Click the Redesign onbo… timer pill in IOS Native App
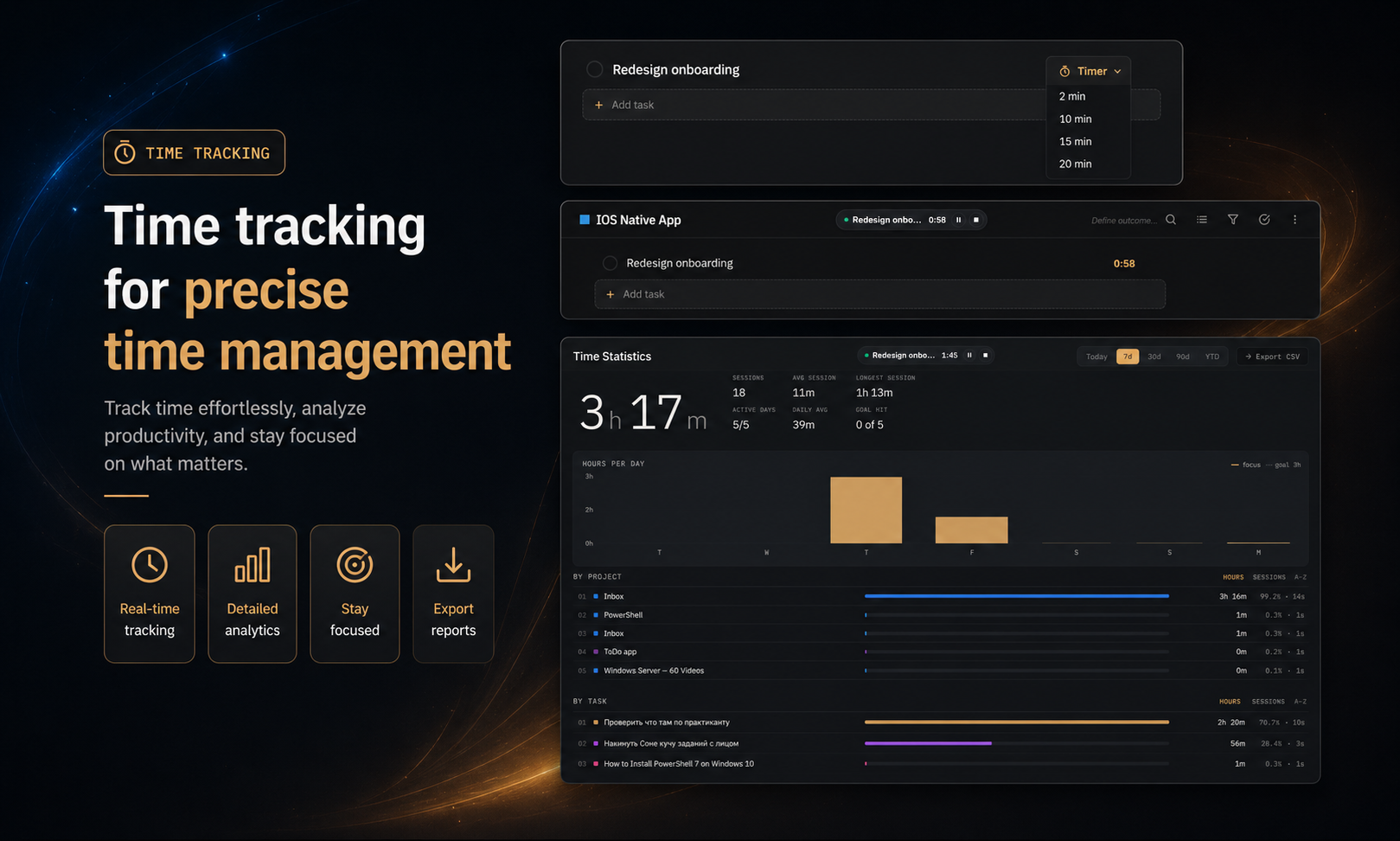 (x=911, y=220)
